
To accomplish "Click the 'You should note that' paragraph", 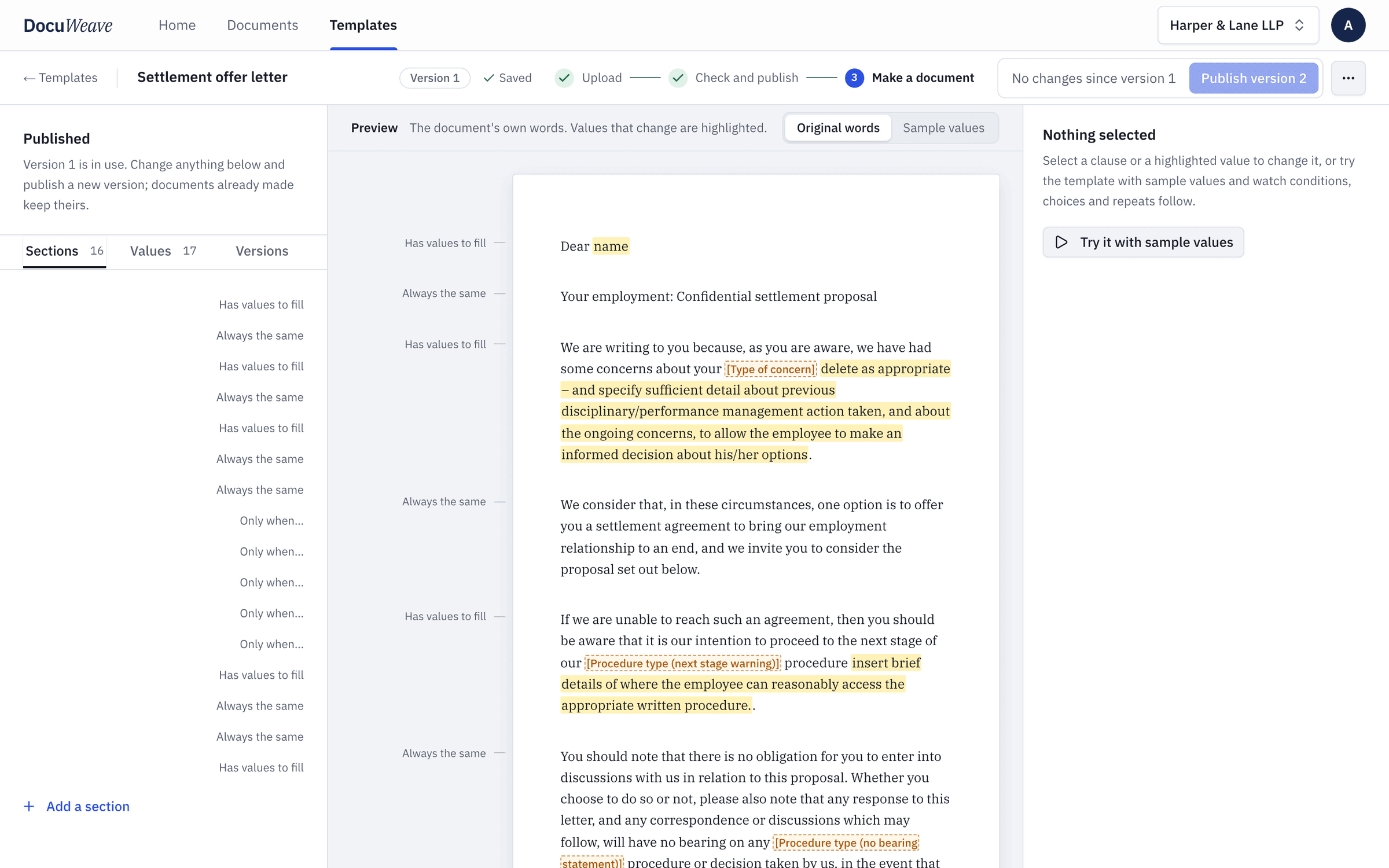I will [755, 809].
